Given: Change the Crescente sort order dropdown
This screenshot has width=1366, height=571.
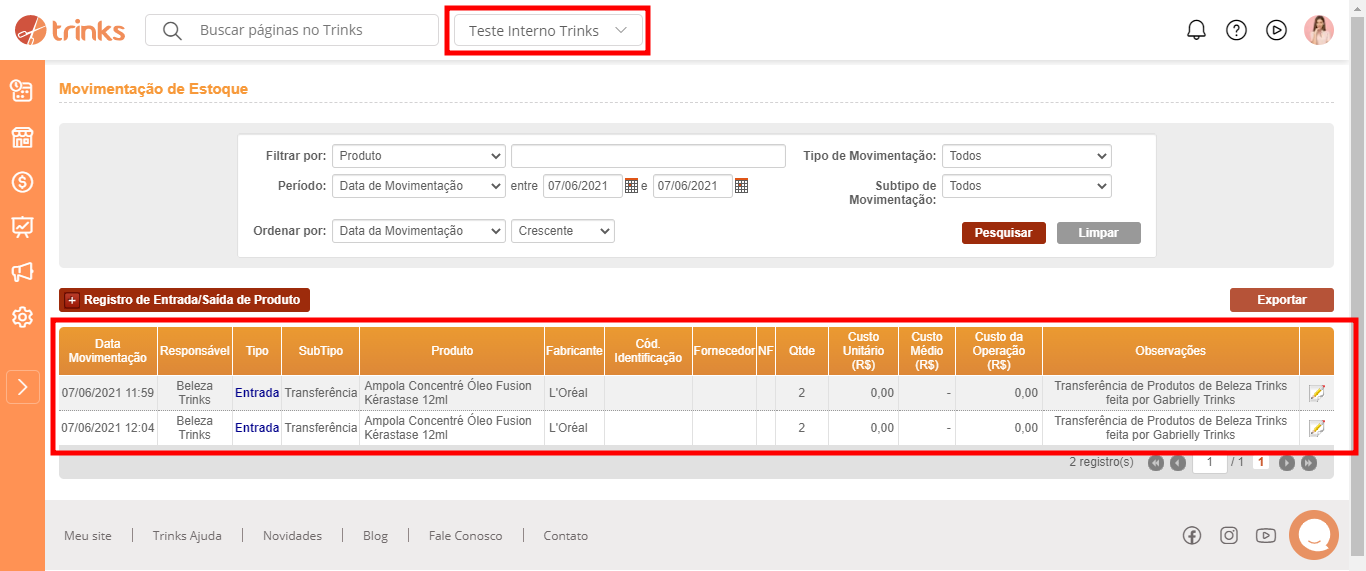Looking at the screenshot, I should click(562, 231).
